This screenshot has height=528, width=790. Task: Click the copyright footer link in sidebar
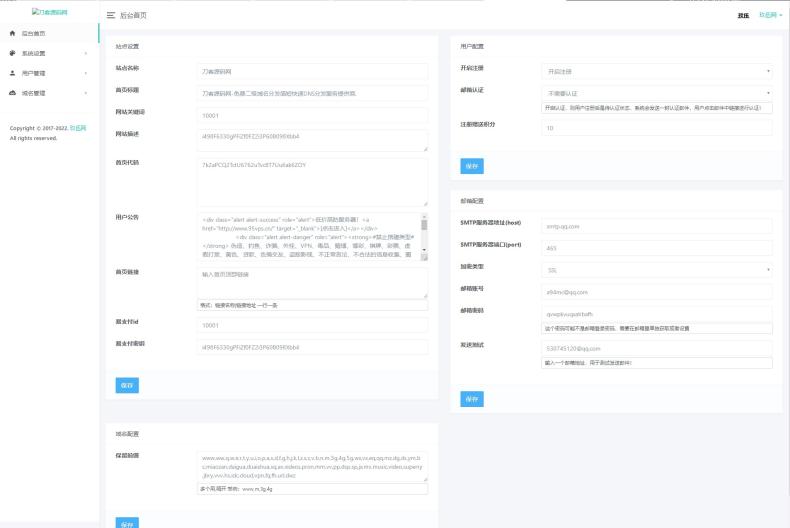[x=78, y=128]
